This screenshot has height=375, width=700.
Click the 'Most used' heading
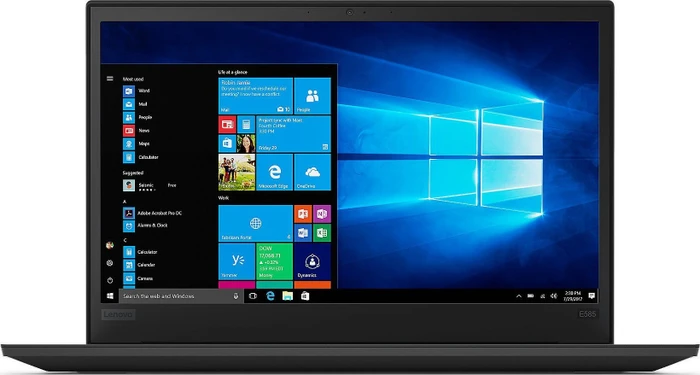pos(133,79)
